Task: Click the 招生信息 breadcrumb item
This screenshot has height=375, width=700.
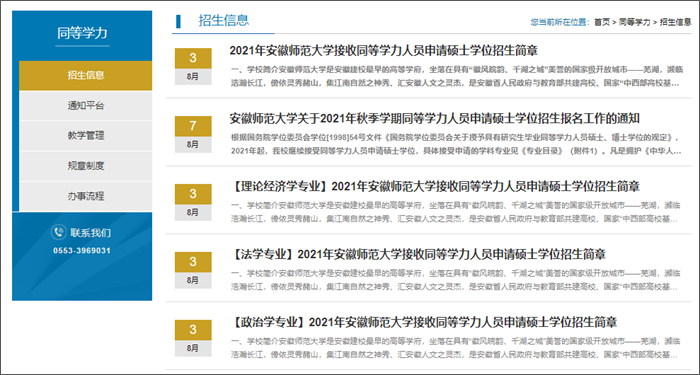Action: [x=675, y=22]
